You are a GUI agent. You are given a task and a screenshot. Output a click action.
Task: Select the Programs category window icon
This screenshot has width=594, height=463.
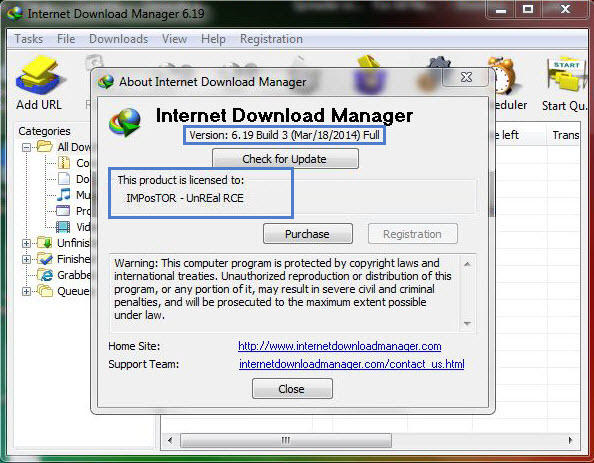point(63,210)
